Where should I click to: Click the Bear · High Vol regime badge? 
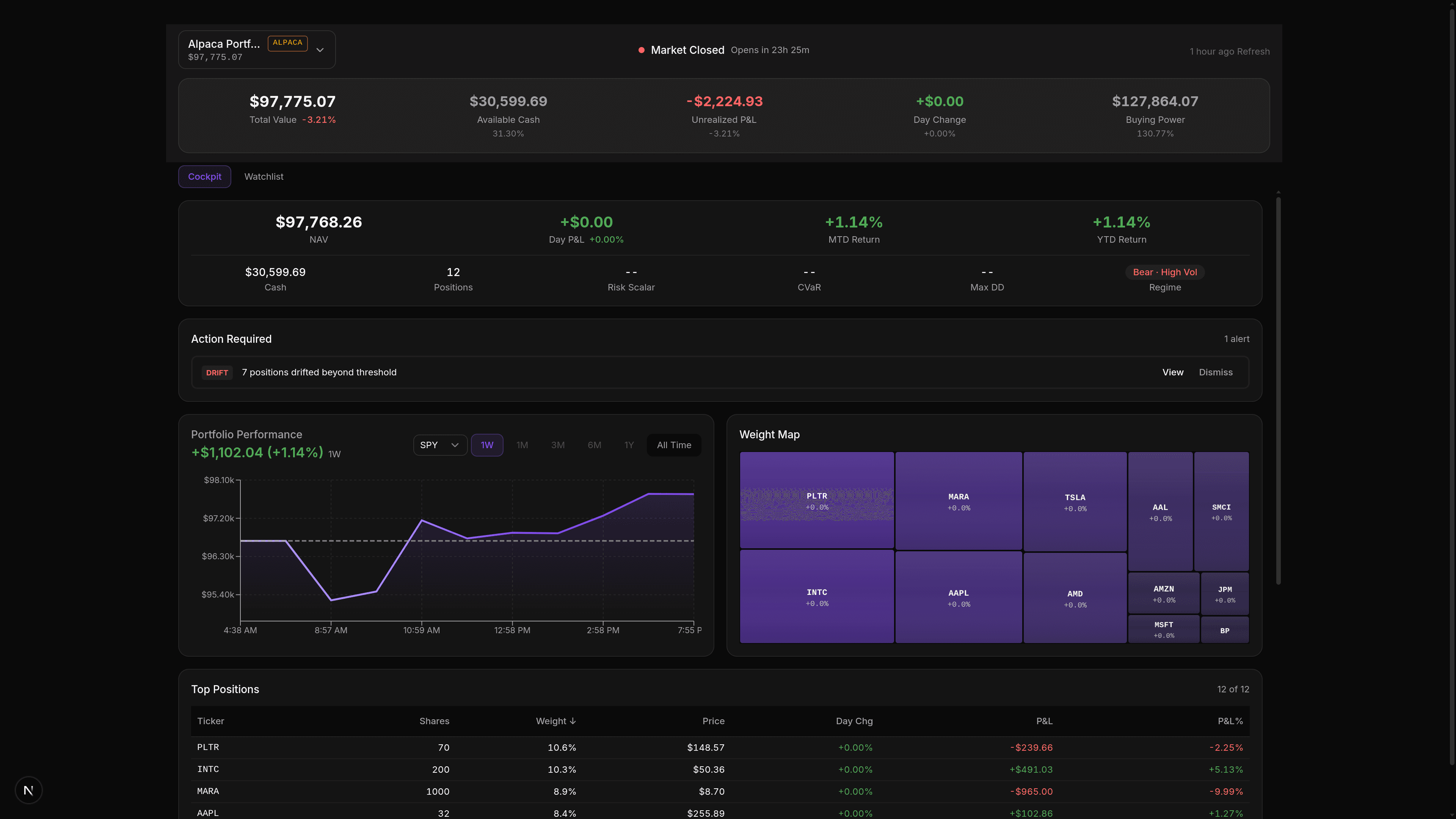pos(1164,273)
